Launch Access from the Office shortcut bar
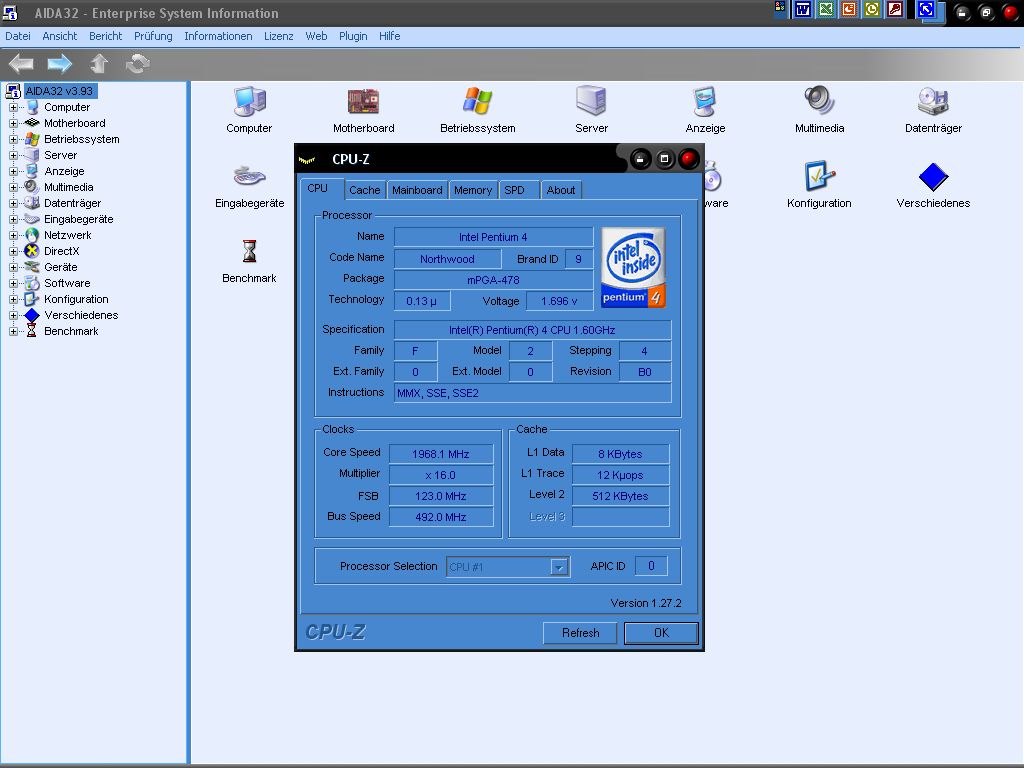 (895, 9)
